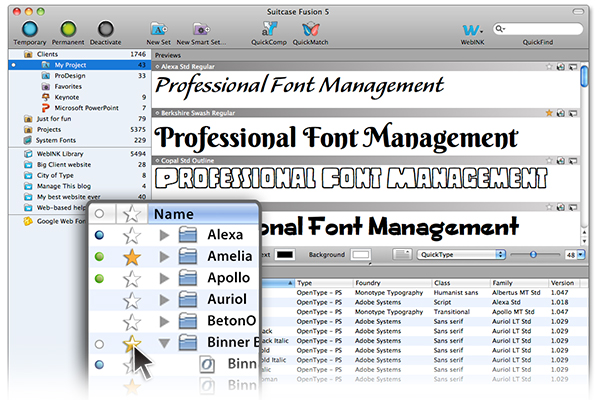
Task: Click the New Smart Set icon
Action: 201,30
